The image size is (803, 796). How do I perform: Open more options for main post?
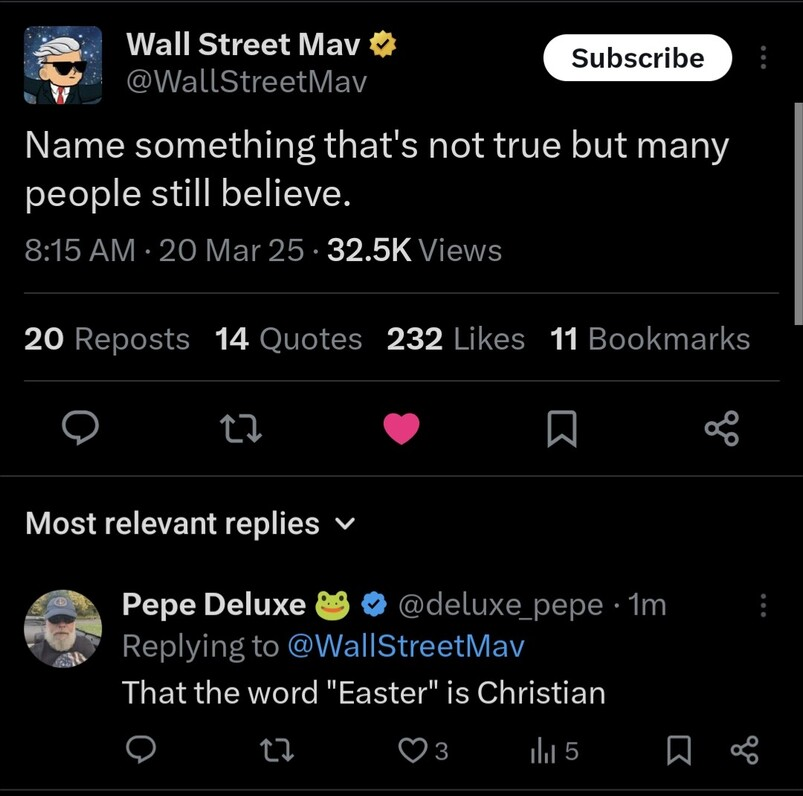tap(764, 58)
